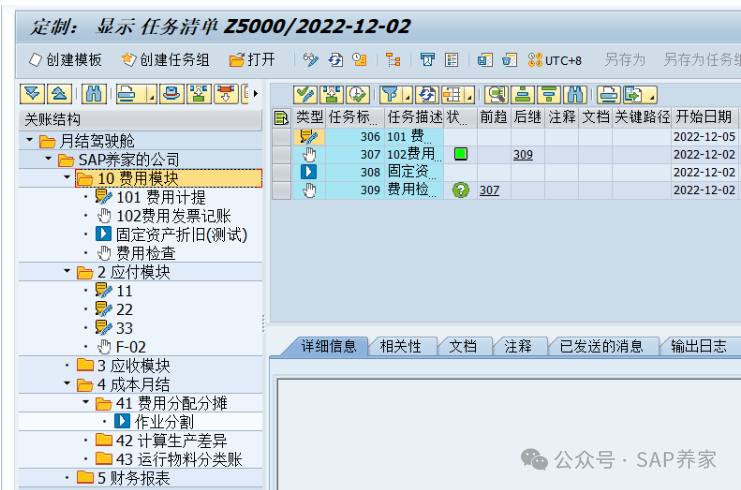Click the successor link 309 in row 307

click(522, 154)
